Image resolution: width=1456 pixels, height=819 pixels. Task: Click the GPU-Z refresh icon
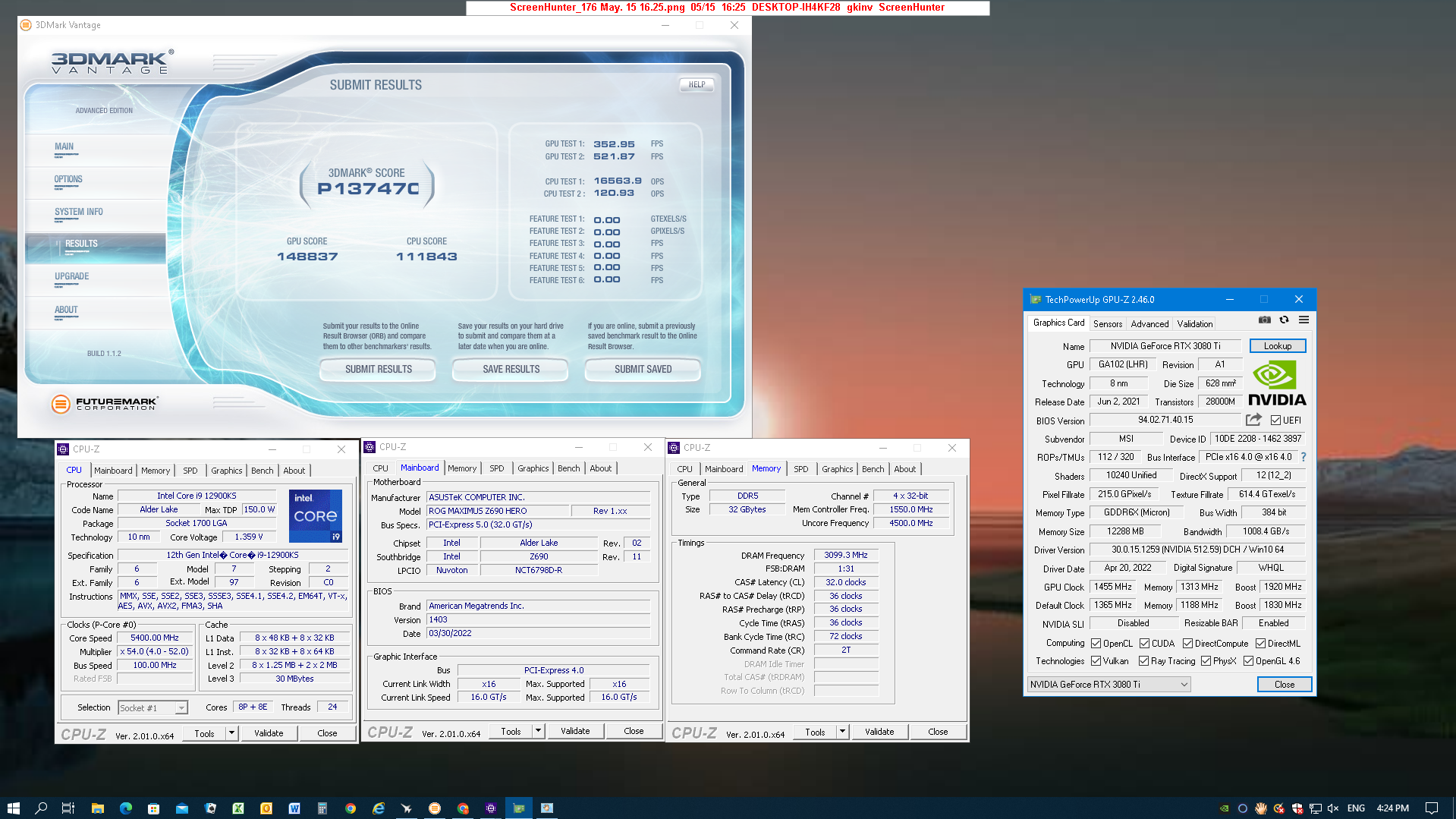pyautogui.click(x=1284, y=320)
